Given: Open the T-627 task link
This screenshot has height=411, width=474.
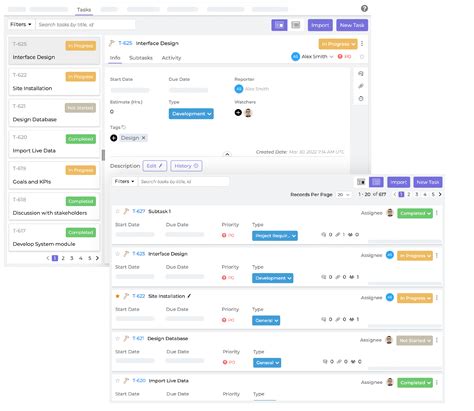Looking at the screenshot, I should pos(138,211).
